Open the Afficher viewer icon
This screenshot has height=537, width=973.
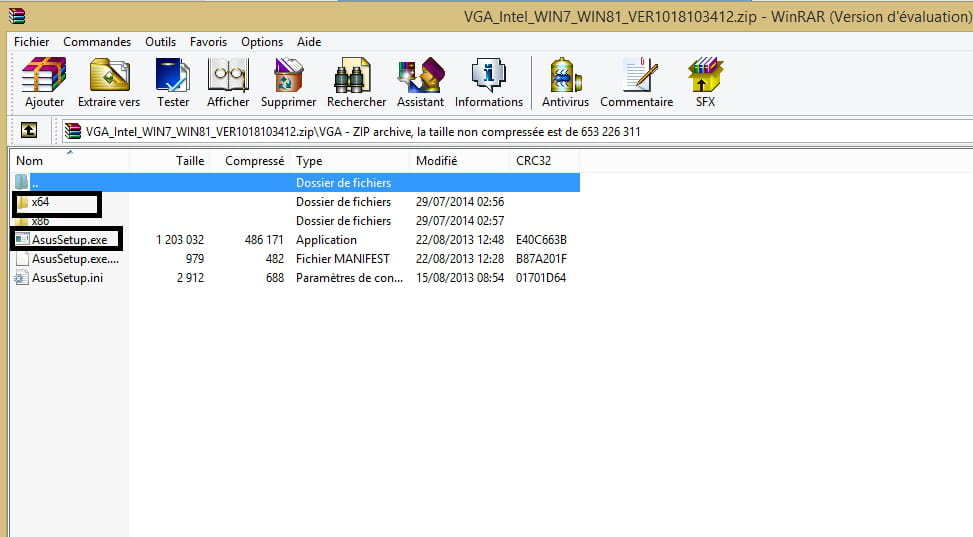228,75
